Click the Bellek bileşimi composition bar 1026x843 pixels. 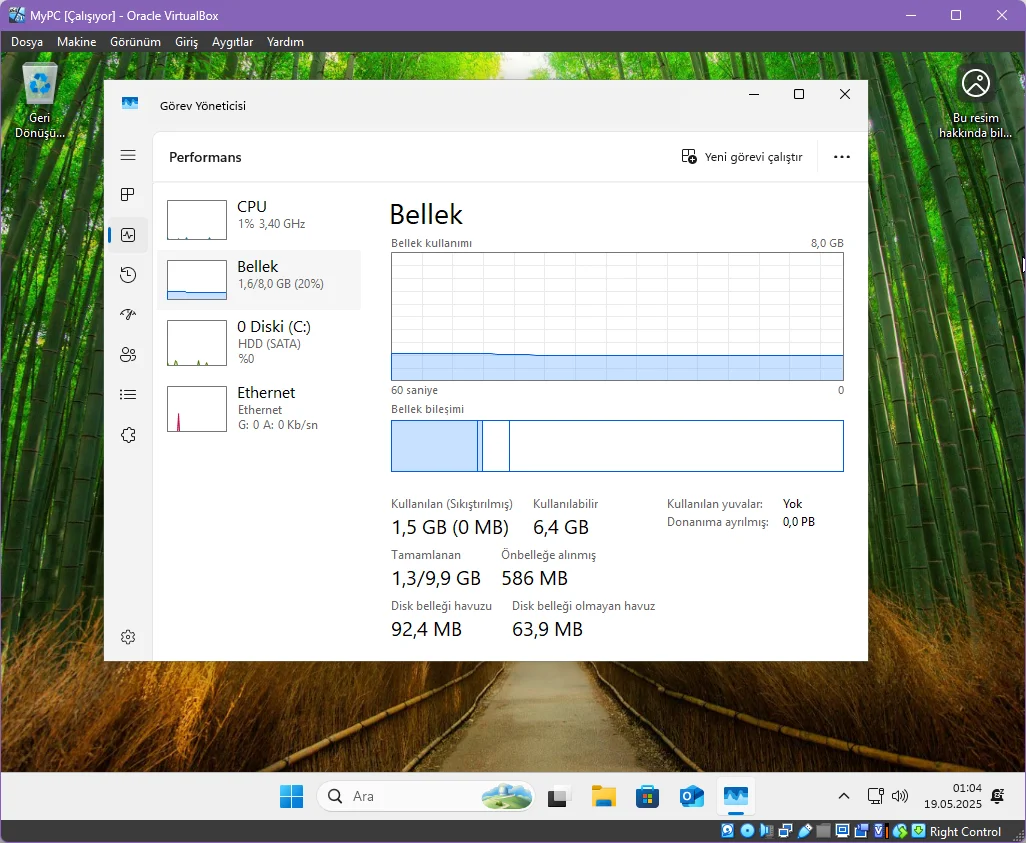617,446
